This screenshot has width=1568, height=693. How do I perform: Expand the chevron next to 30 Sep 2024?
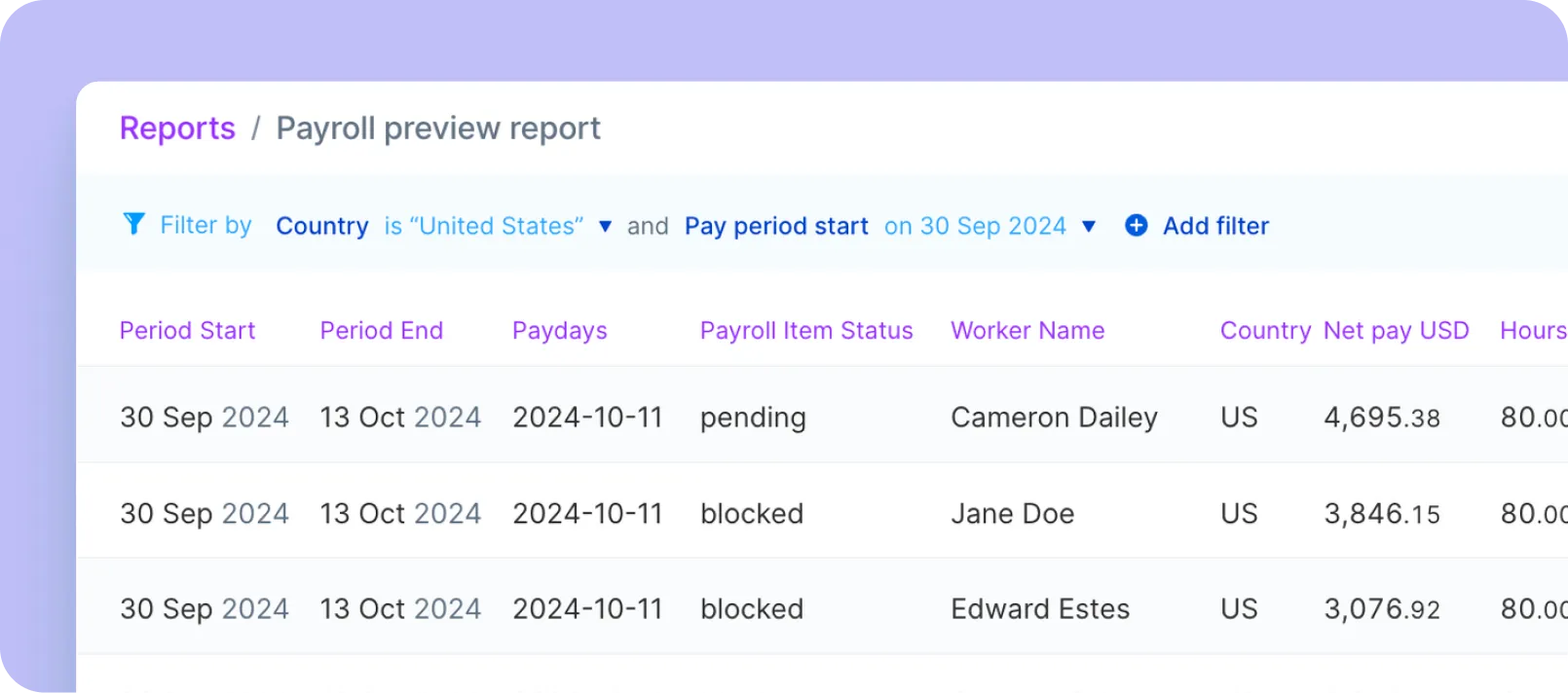coord(1089,226)
